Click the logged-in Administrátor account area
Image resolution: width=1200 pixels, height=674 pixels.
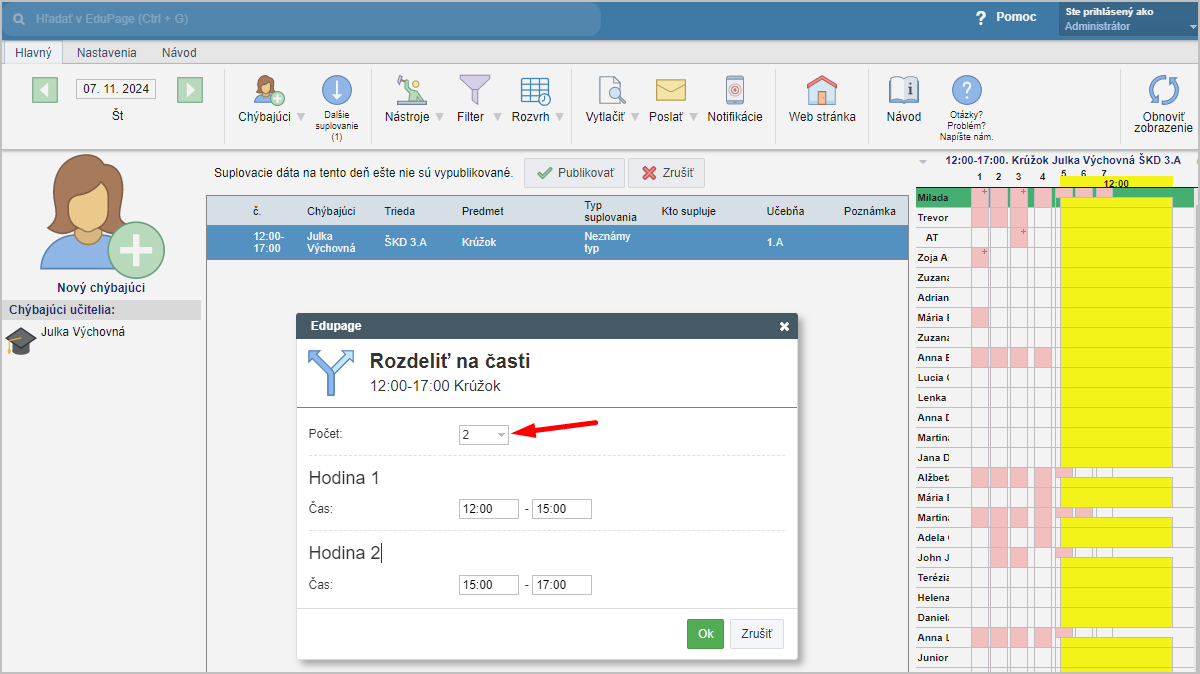click(x=1127, y=19)
